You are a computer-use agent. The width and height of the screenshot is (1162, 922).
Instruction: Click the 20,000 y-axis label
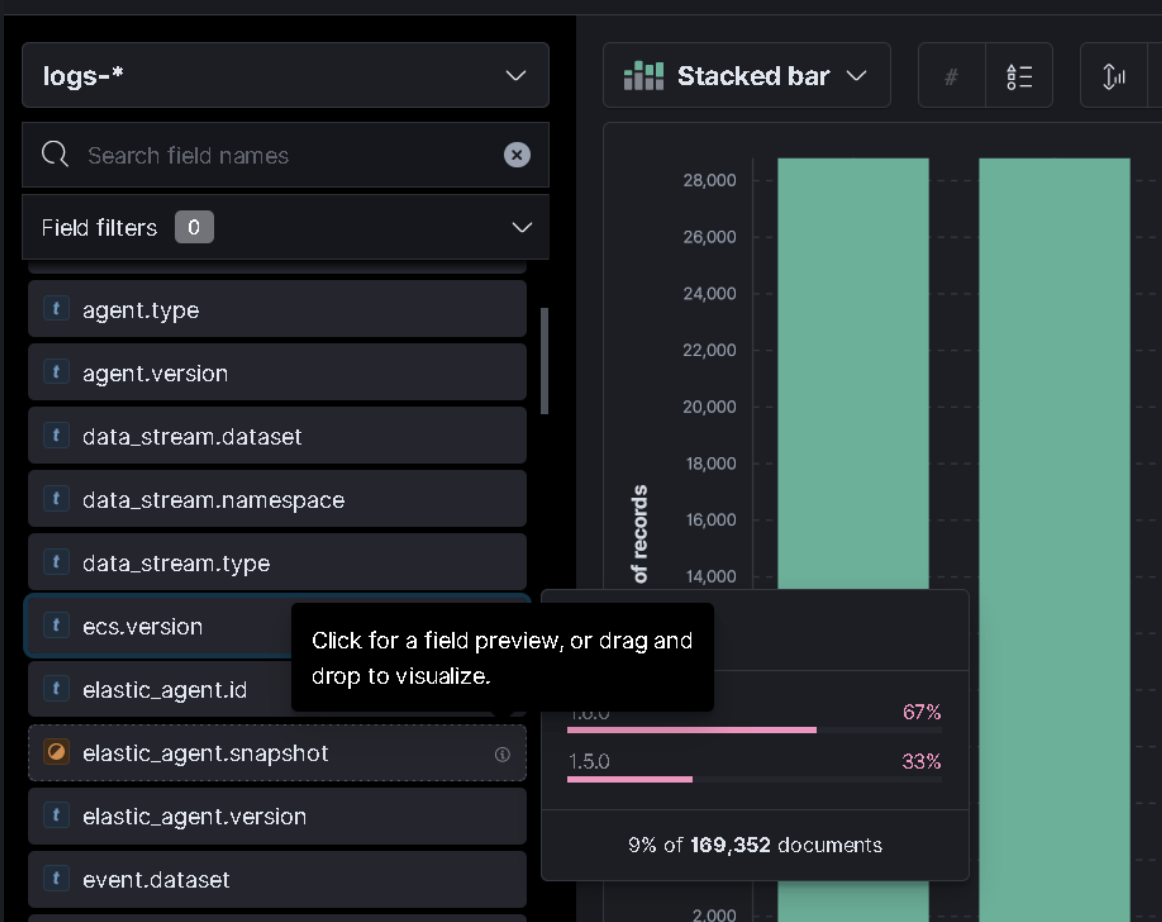[x=709, y=407]
